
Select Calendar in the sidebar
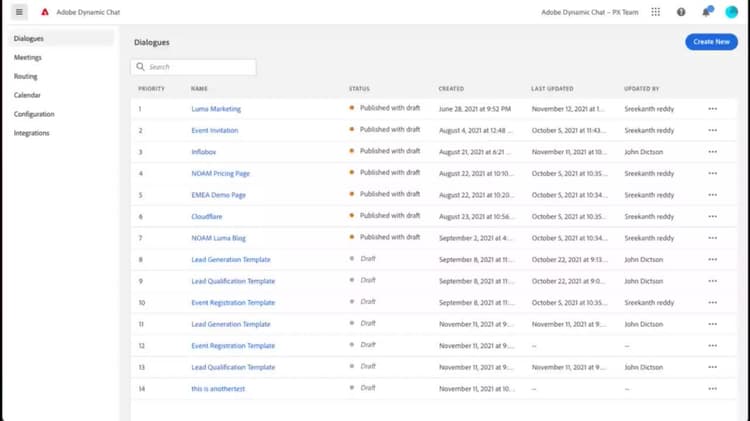click(x=28, y=95)
